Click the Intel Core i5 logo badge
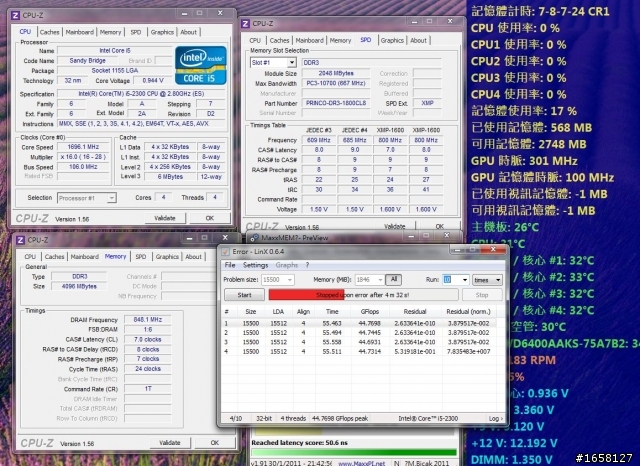The image size is (640, 466). click(x=200, y=65)
